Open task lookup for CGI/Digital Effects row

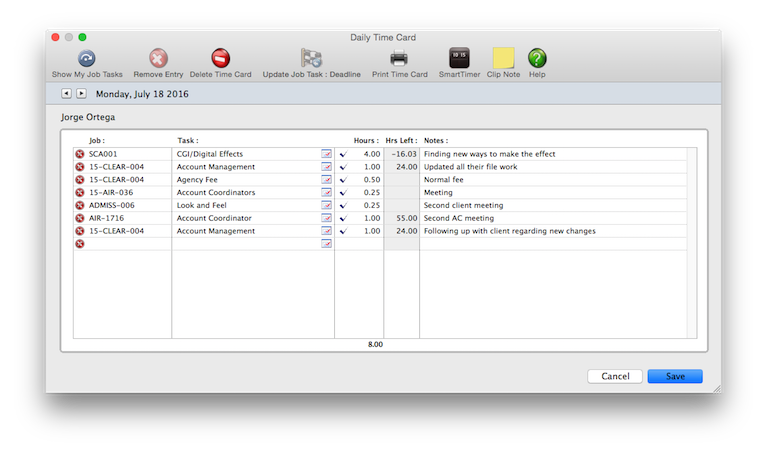tap(326, 155)
